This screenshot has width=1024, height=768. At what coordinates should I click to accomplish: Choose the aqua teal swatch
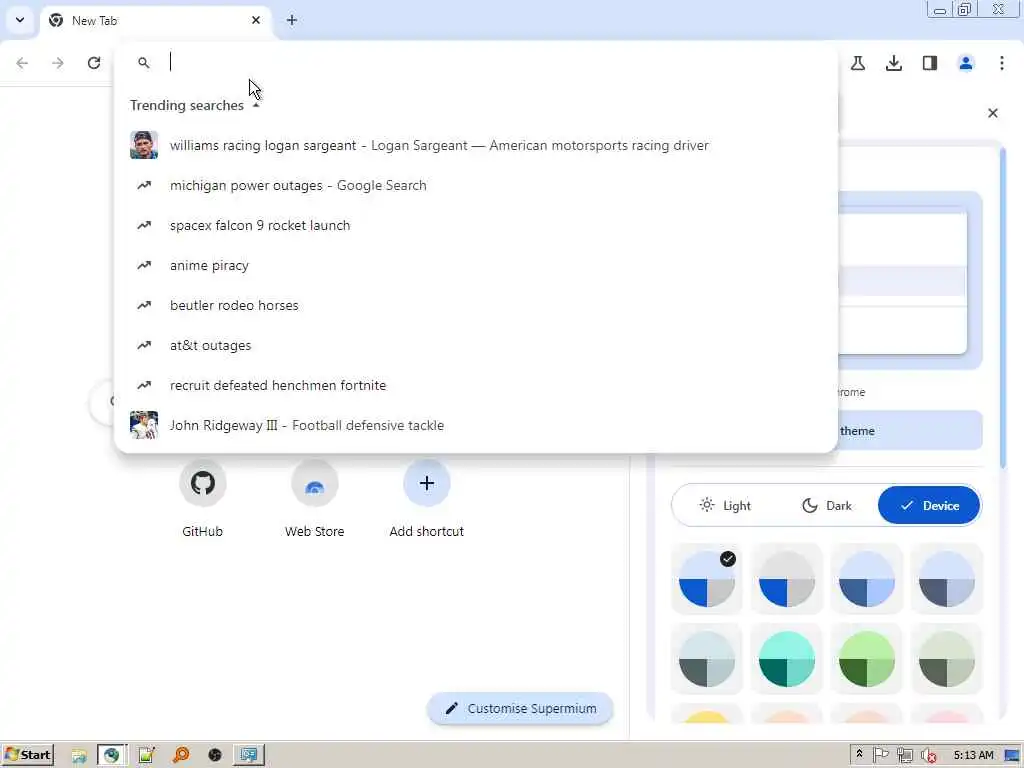(787, 659)
